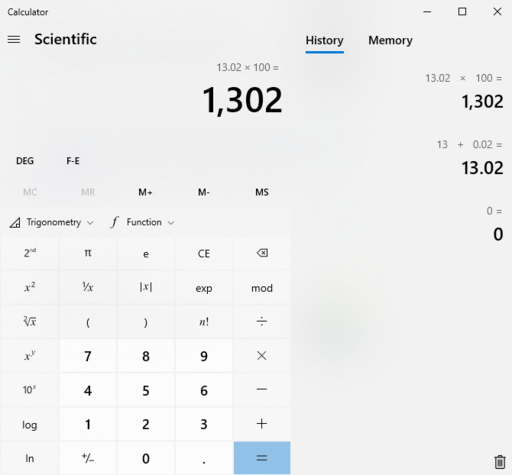
Task: Toggle sign with +/- key
Action: click(x=88, y=458)
